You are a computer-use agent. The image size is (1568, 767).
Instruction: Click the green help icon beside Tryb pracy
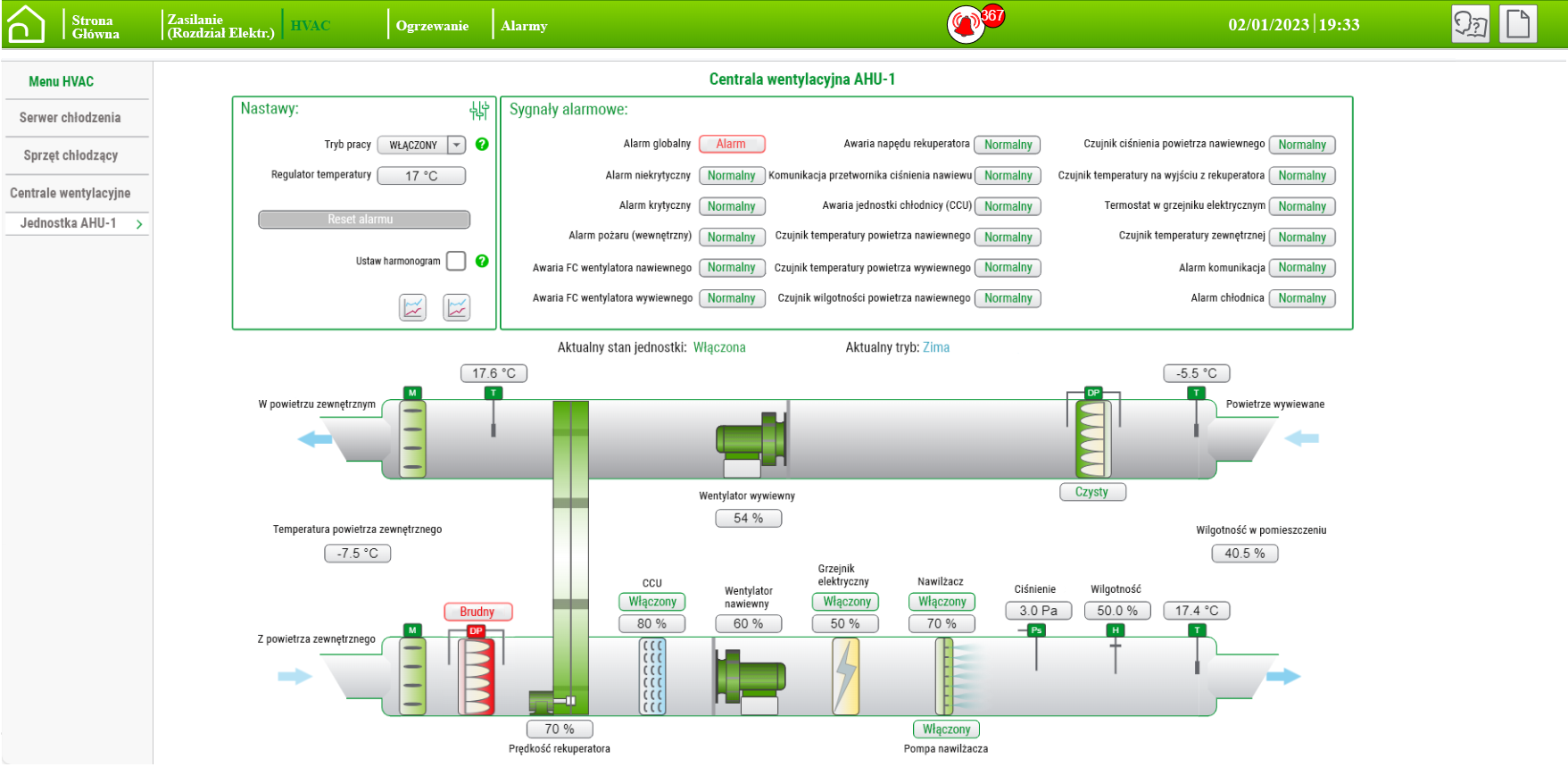point(482,144)
